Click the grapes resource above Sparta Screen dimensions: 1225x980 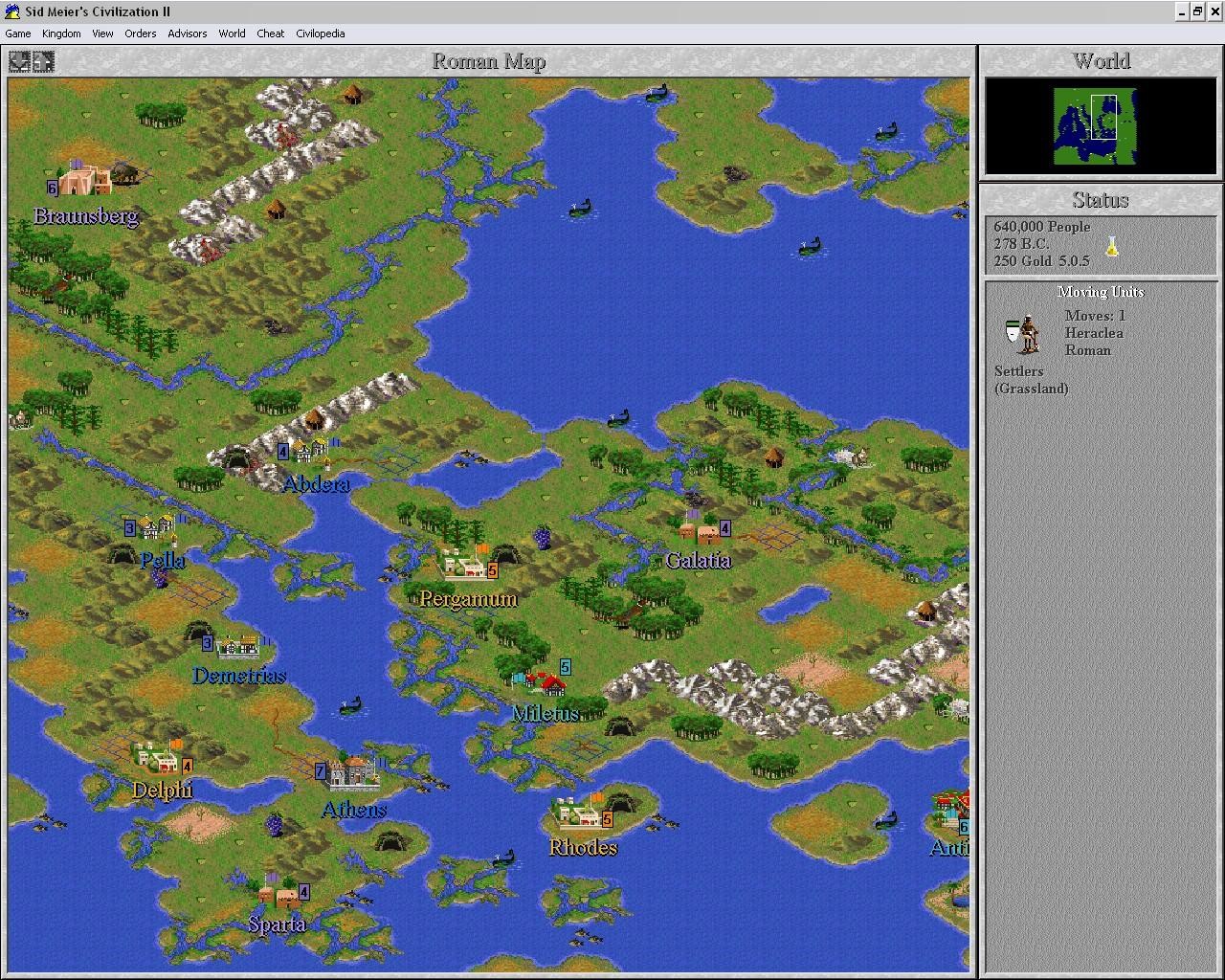275,825
